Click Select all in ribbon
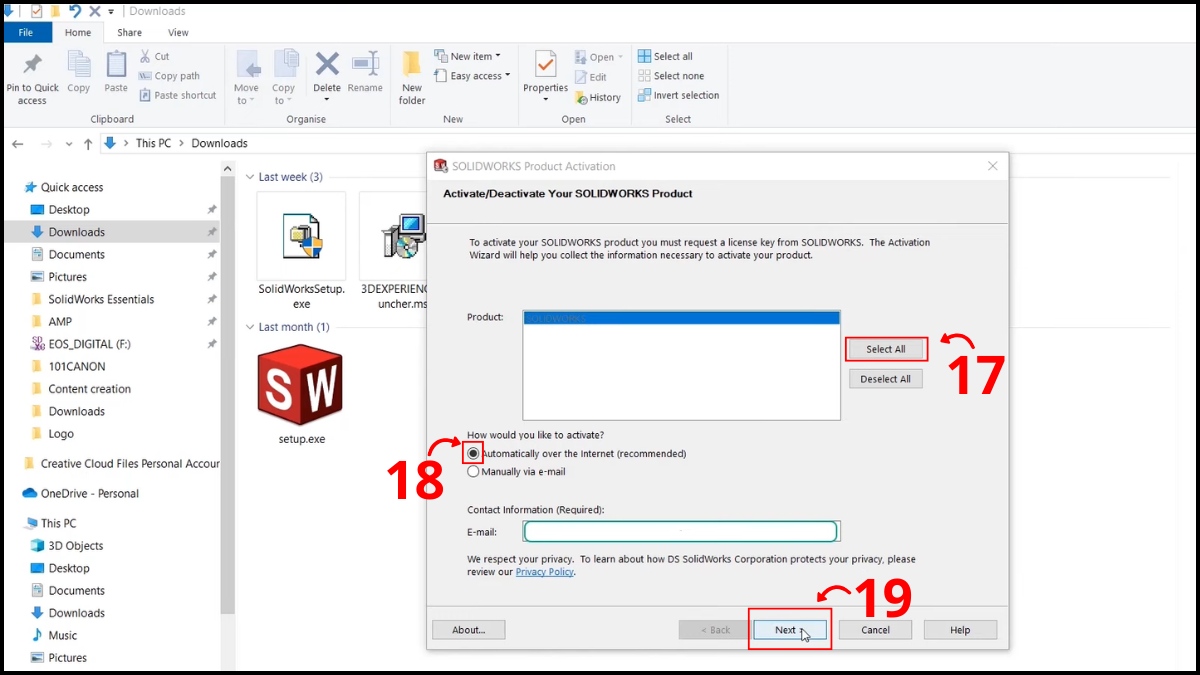 coord(665,56)
